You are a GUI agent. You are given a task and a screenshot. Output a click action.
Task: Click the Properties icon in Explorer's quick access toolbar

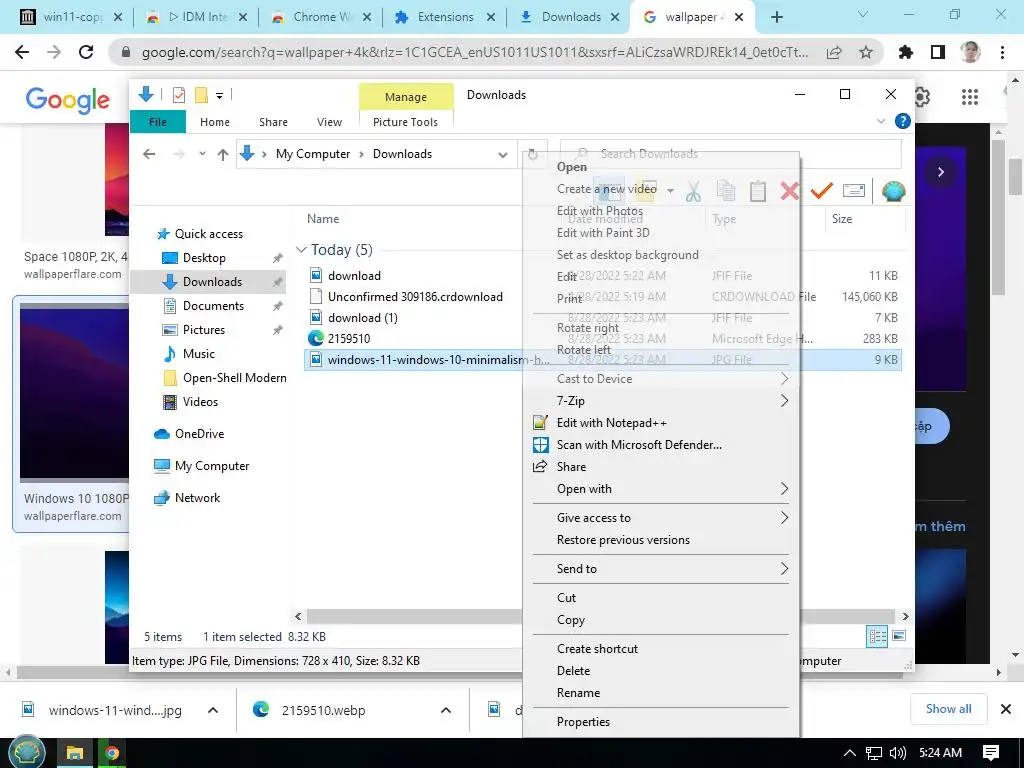point(178,95)
